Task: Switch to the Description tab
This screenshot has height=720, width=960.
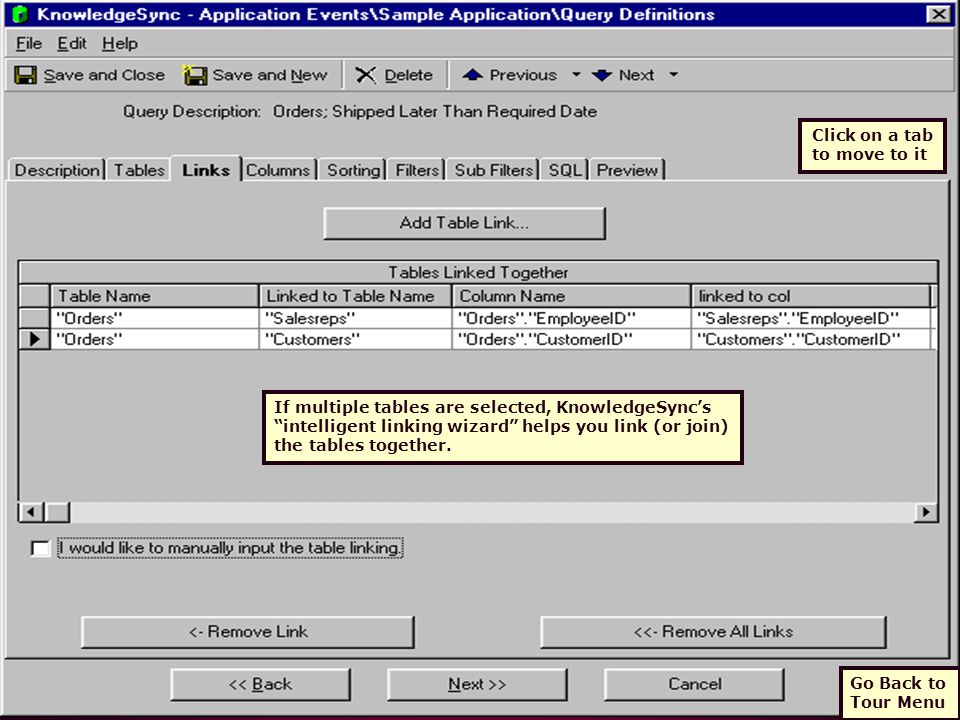Action: pos(57,170)
